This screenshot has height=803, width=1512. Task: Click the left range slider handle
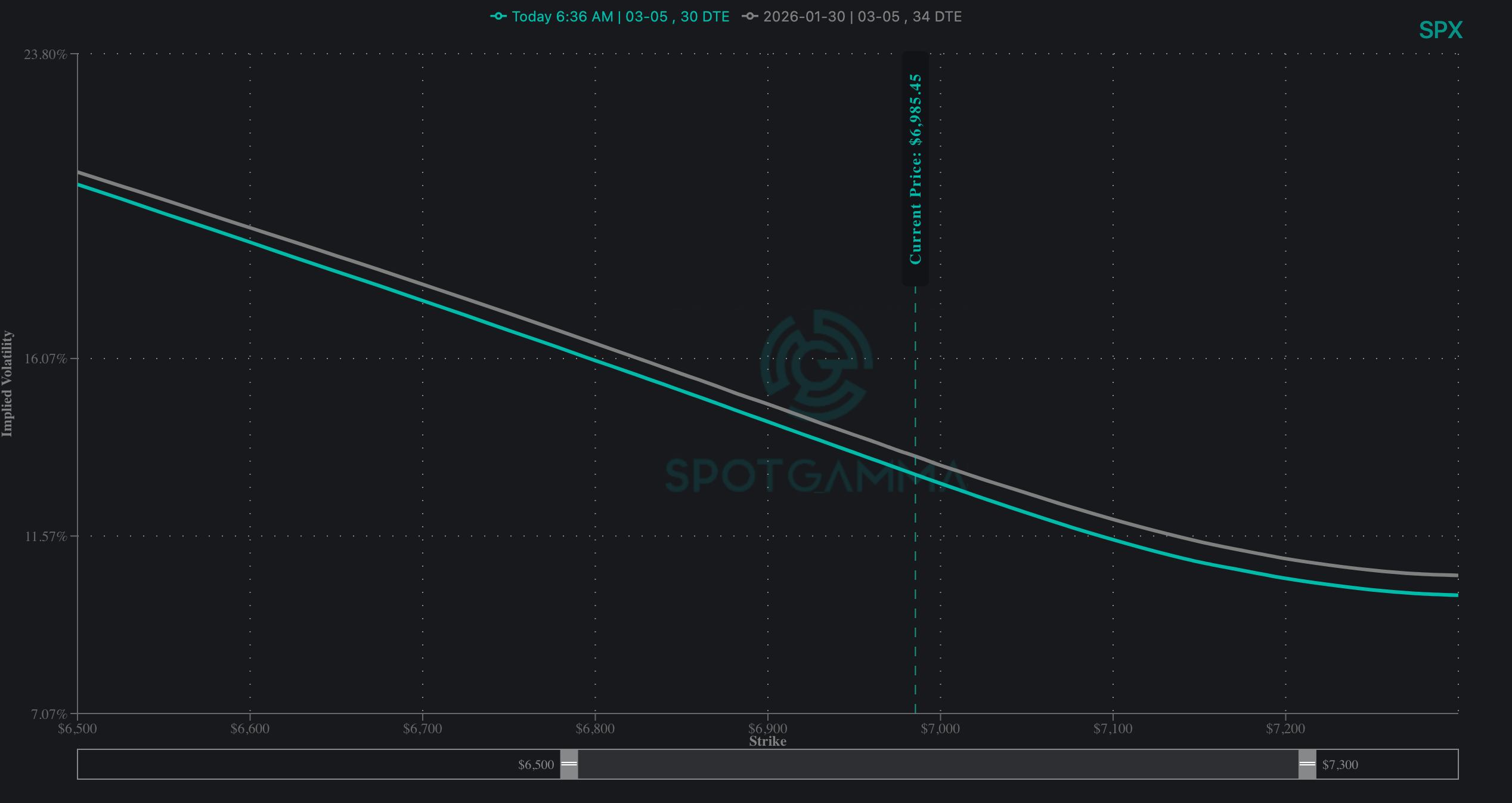point(569,764)
